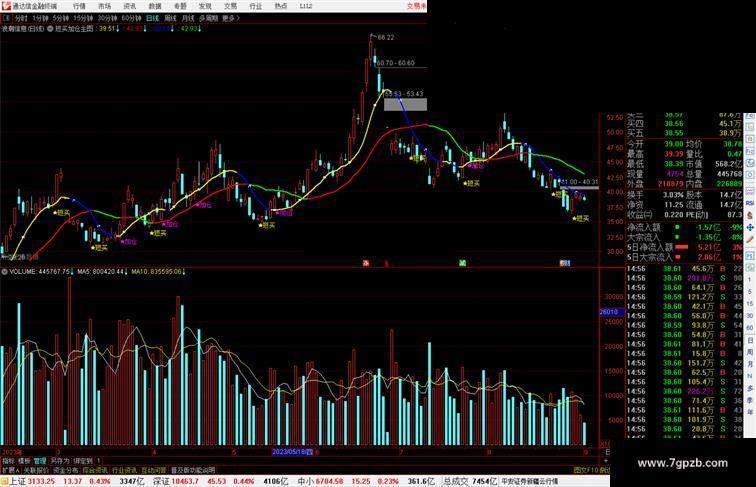Click the yellow icon before 上证 in status bar
756x487 pixels.
click(x=4, y=481)
